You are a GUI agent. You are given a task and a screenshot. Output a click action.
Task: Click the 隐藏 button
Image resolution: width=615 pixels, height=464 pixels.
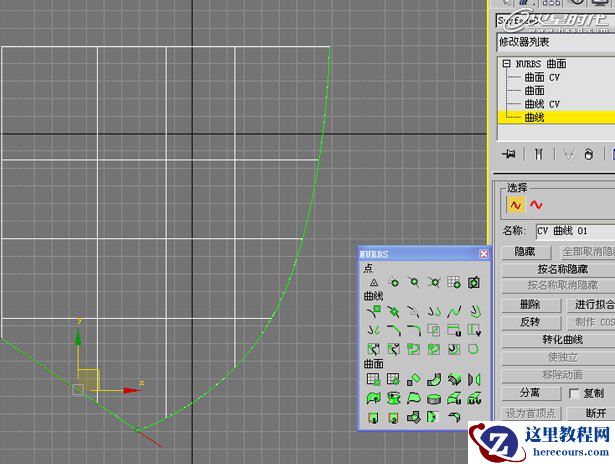click(x=526, y=251)
